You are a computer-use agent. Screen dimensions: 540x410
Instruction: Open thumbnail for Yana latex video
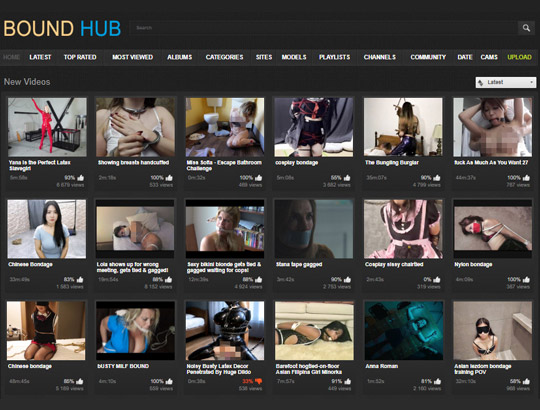47,127
